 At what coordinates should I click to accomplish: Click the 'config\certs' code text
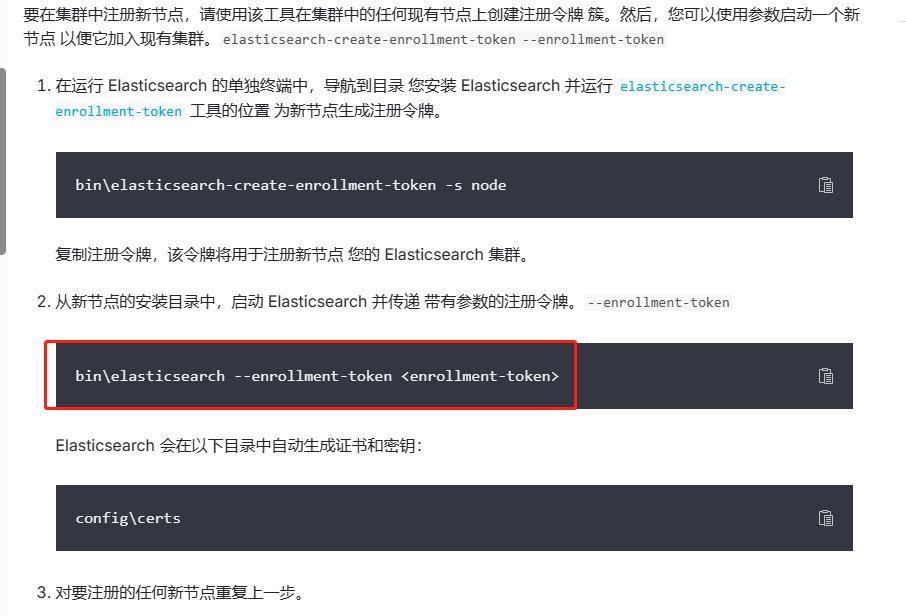(128, 518)
